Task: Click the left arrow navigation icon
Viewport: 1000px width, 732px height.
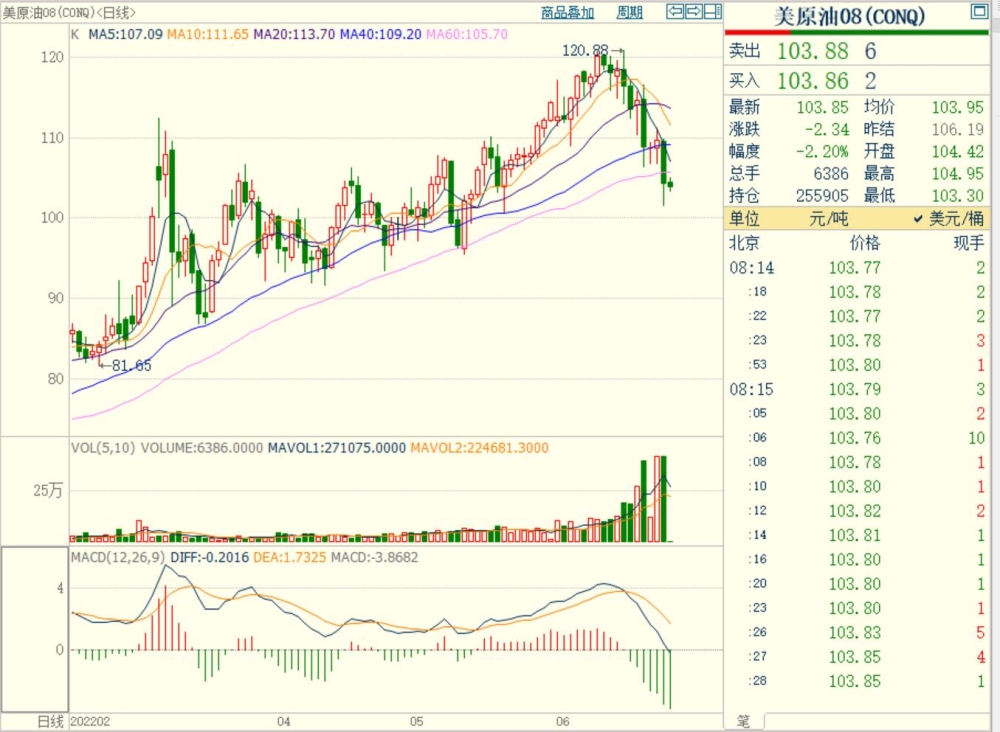Action: pyautogui.click(x=675, y=12)
